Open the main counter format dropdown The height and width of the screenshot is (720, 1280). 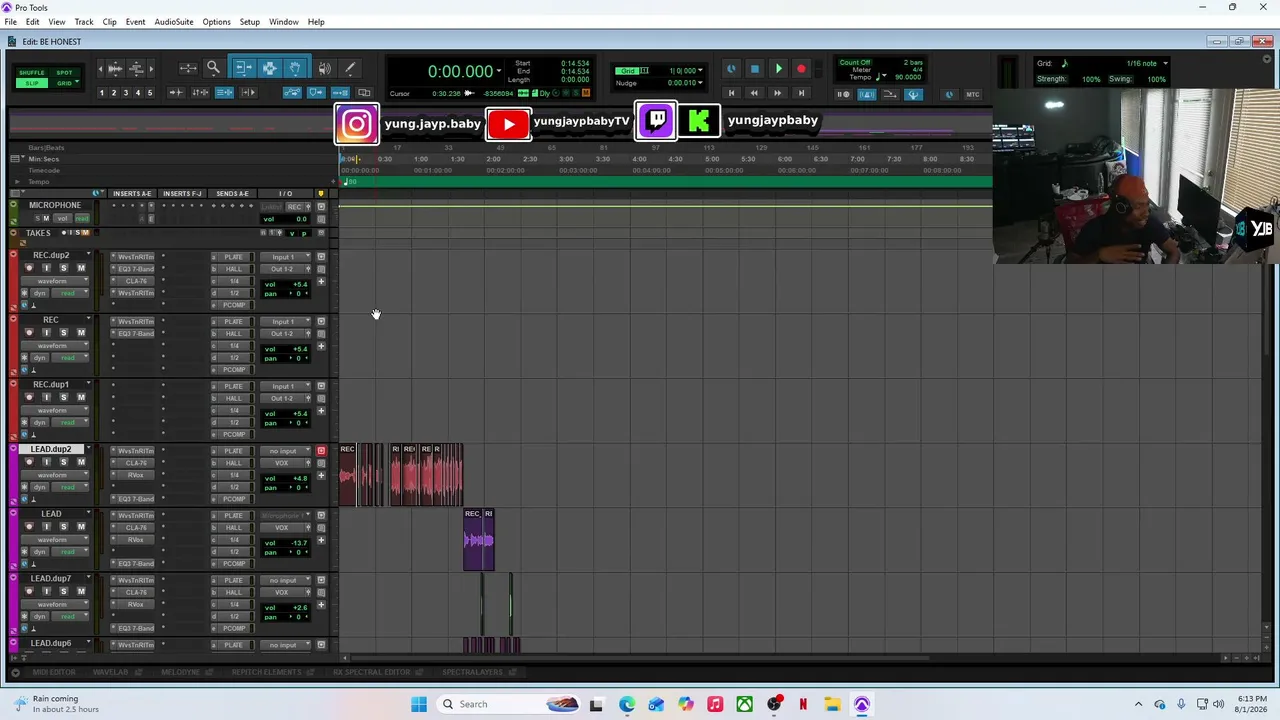point(497,71)
